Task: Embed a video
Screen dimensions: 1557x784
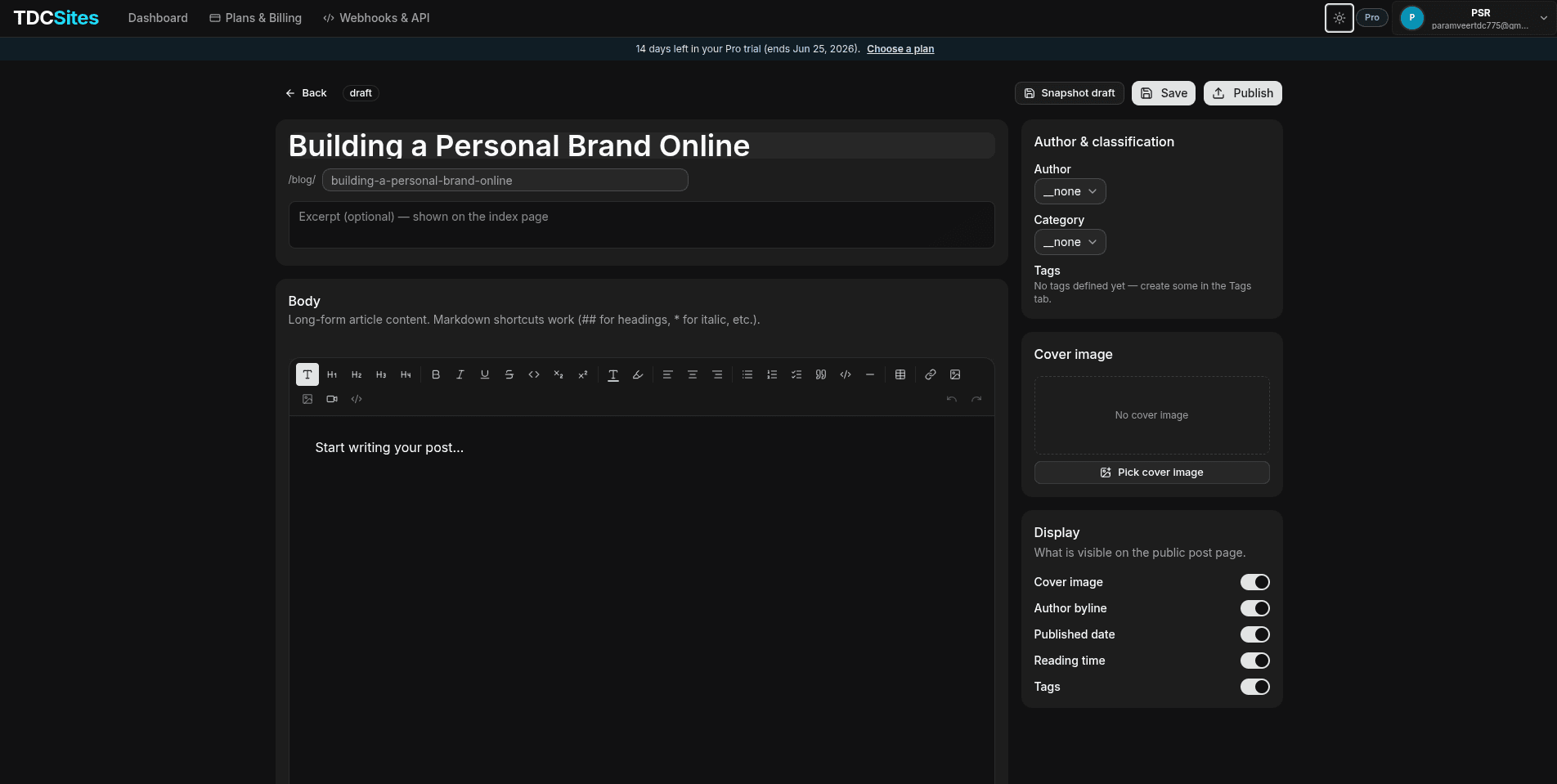Action: pyautogui.click(x=332, y=399)
